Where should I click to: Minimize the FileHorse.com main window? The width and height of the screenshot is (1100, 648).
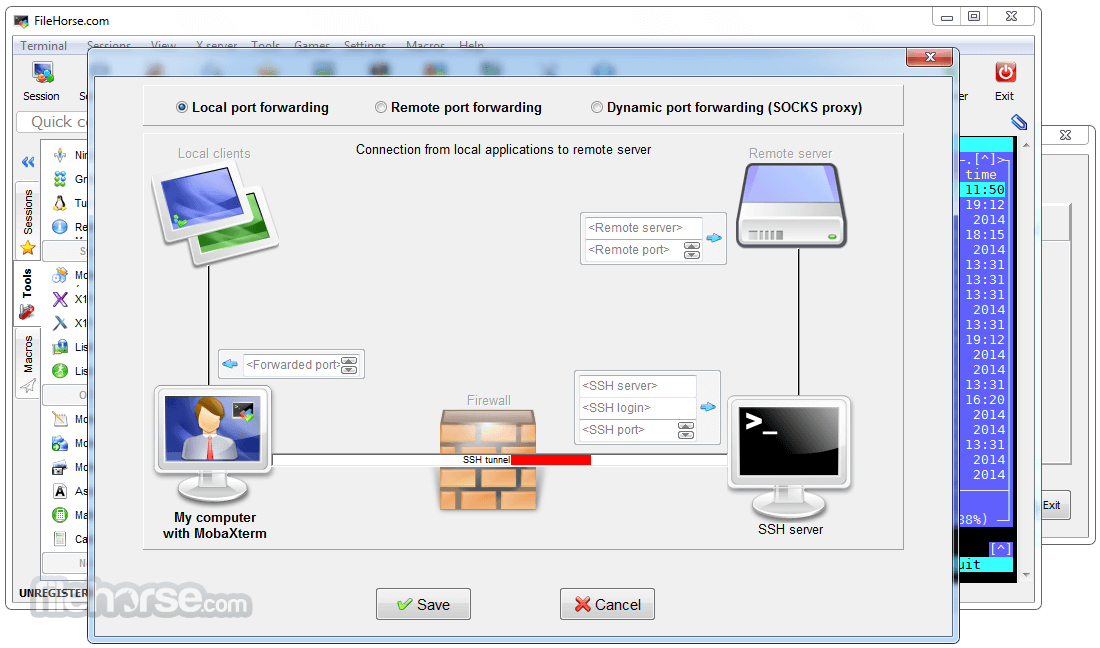[x=946, y=17]
